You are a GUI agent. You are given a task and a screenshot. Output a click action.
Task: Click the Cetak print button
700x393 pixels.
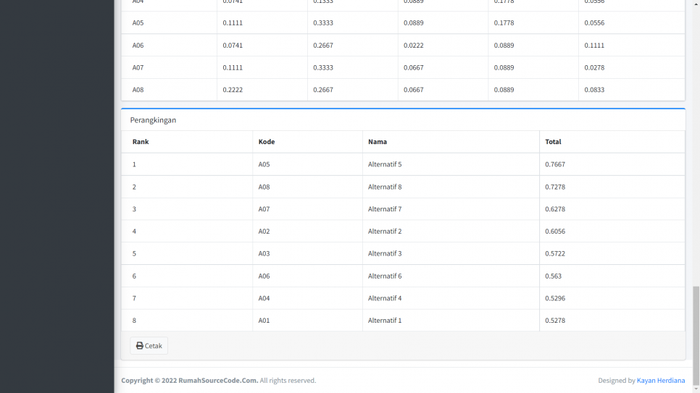coord(149,346)
